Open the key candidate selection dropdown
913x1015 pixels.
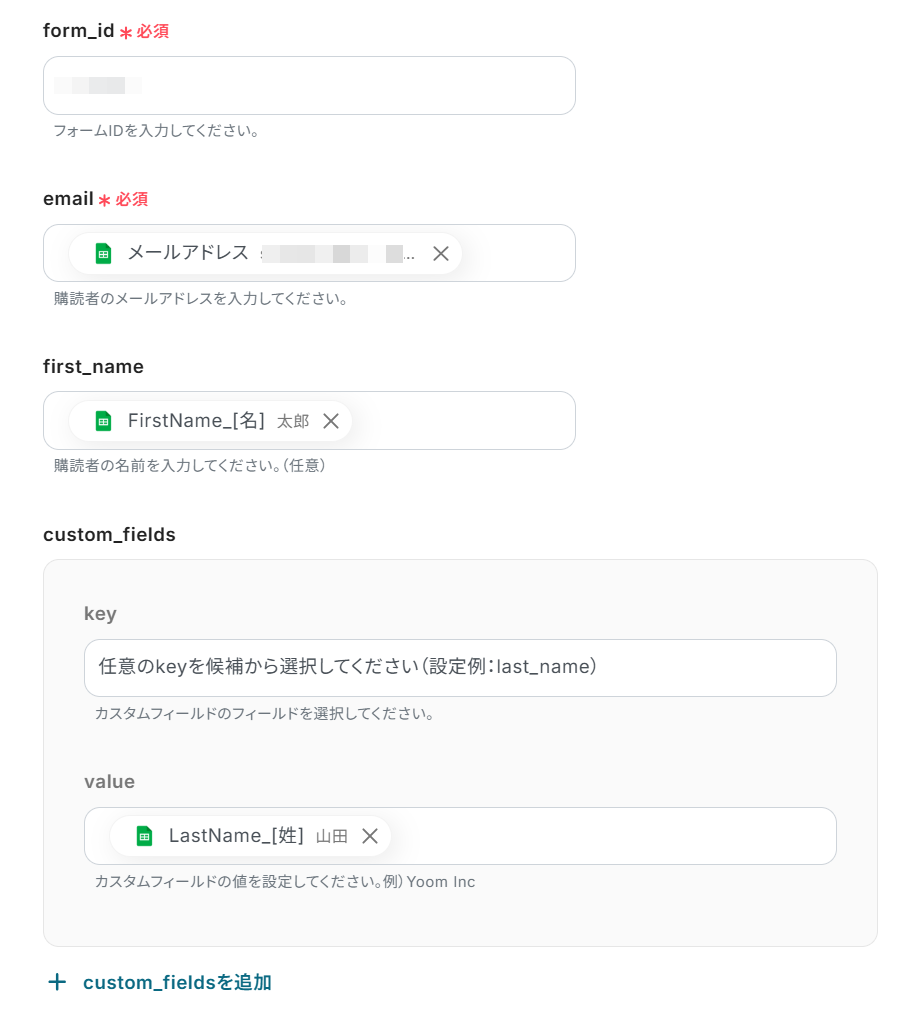pos(460,667)
